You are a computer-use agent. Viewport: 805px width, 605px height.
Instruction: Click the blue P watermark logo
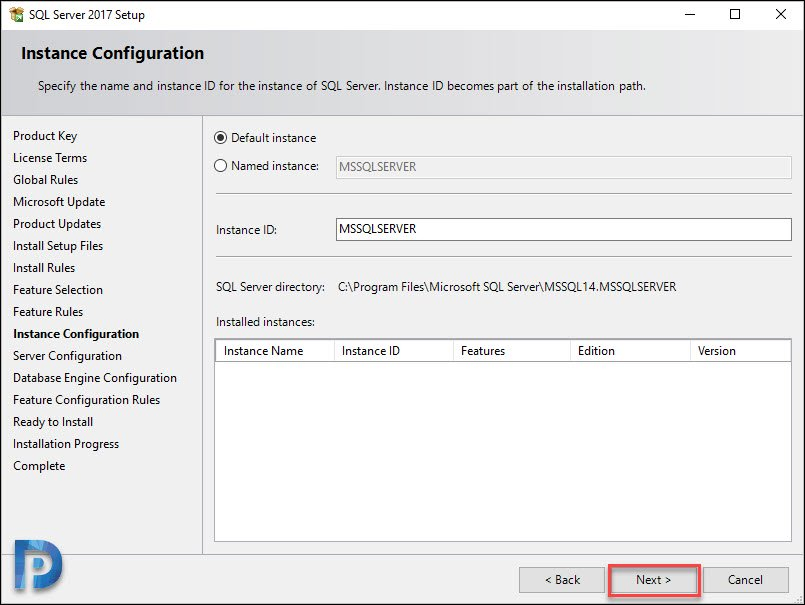37,565
